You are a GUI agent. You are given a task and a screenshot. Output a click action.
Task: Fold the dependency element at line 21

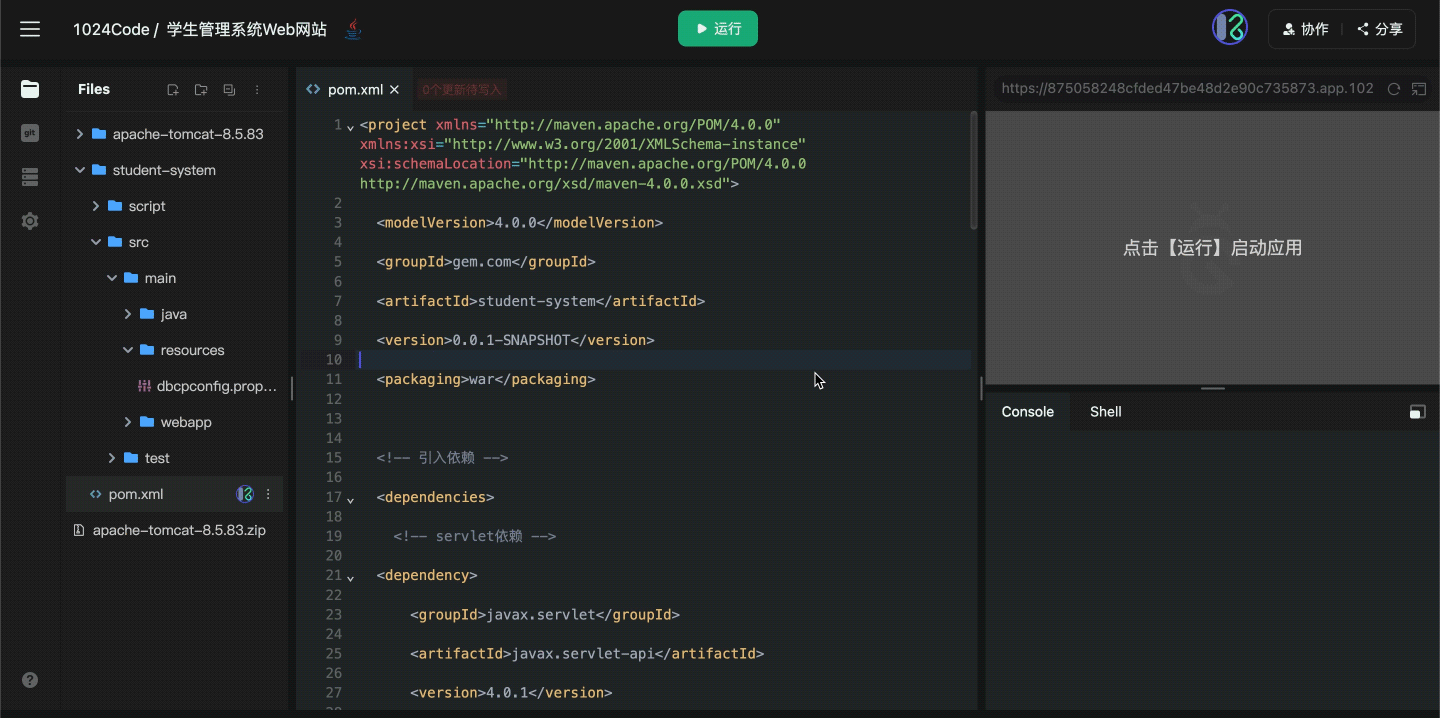point(350,577)
